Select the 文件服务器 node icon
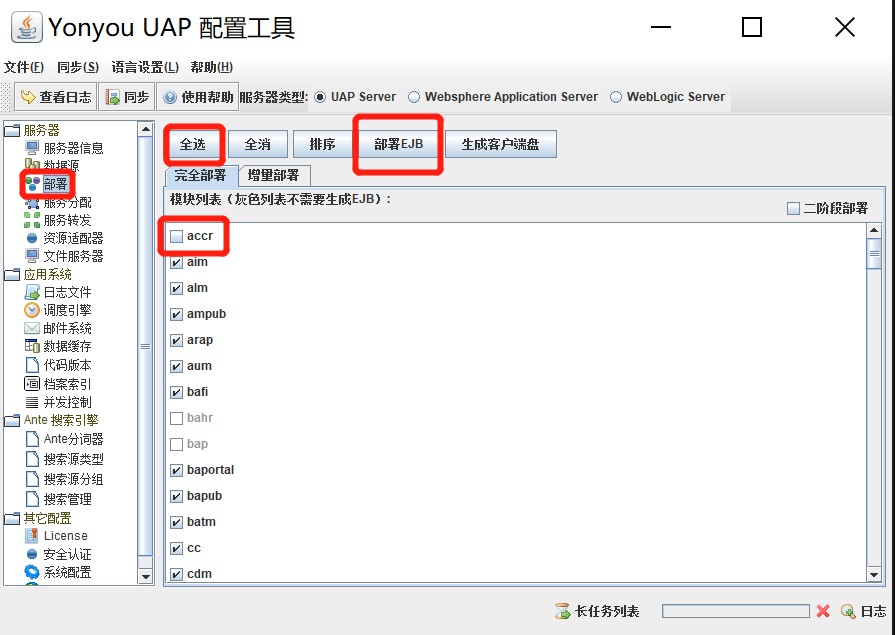The height and width of the screenshot is (635, 895). click(32, 256)
